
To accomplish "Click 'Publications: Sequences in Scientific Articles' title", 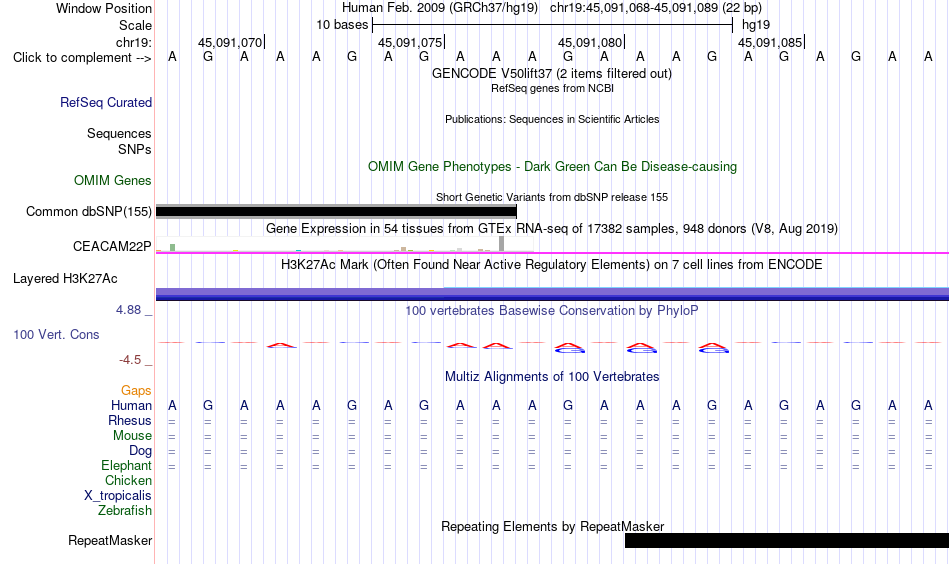I will pyautogui.click(x=552, y=119).
